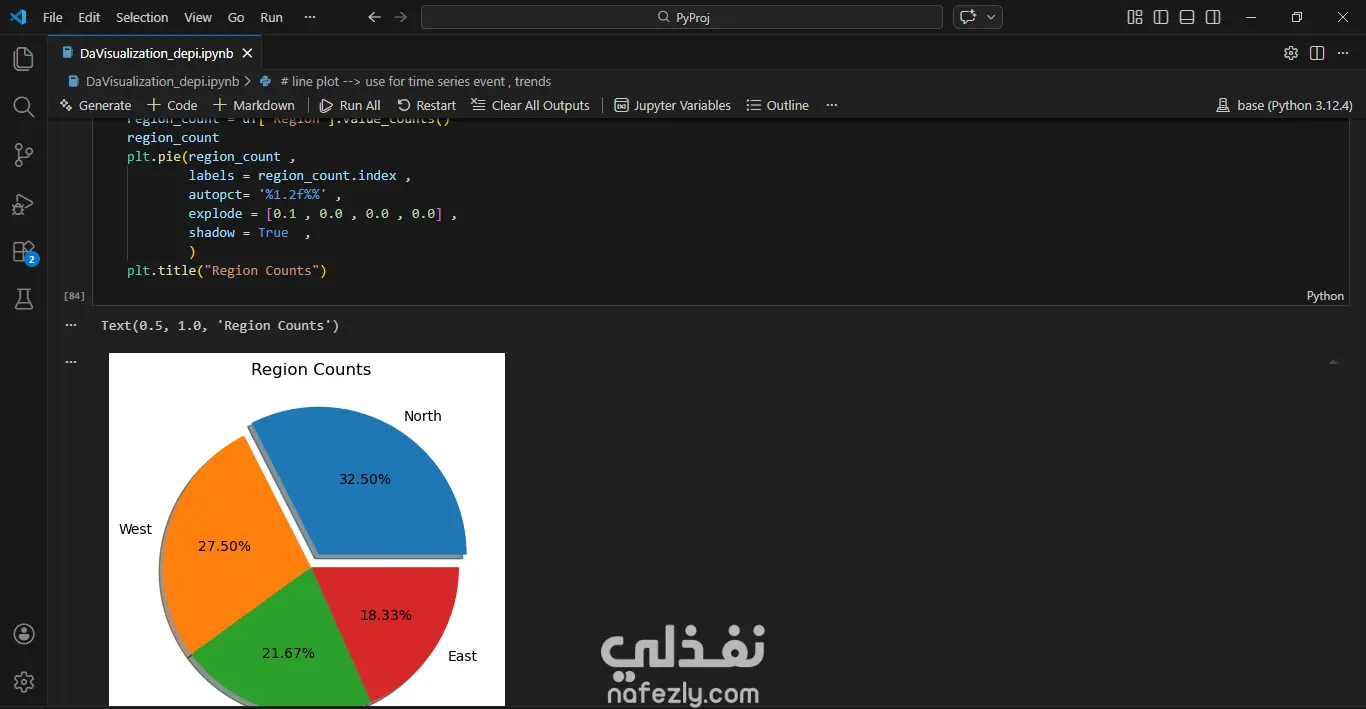Screen dimensions: 1366x709
Task: Toggle the secondary side bar
Action: [1213, 17]
